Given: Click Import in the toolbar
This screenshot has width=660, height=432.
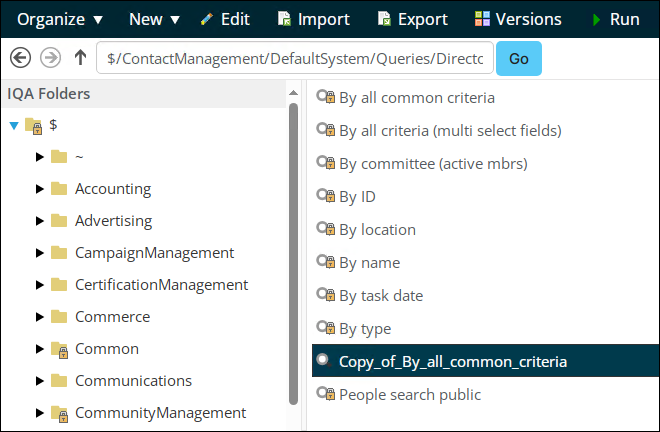Looking at the screenshot, I should pyautogui.click(x=313, y=19).
